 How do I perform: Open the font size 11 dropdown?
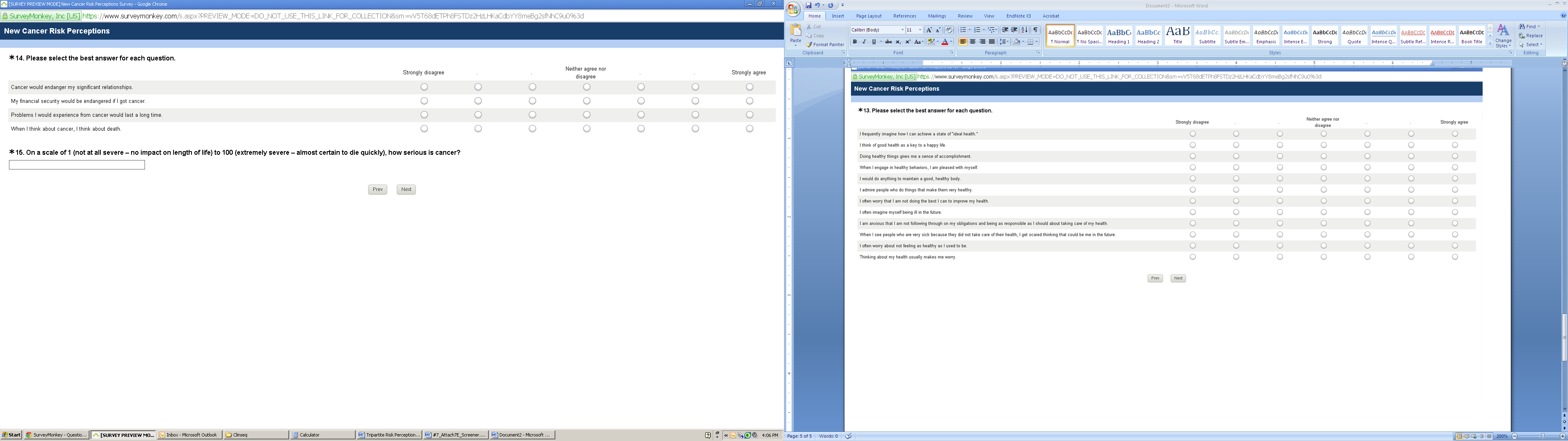(920, 30)
